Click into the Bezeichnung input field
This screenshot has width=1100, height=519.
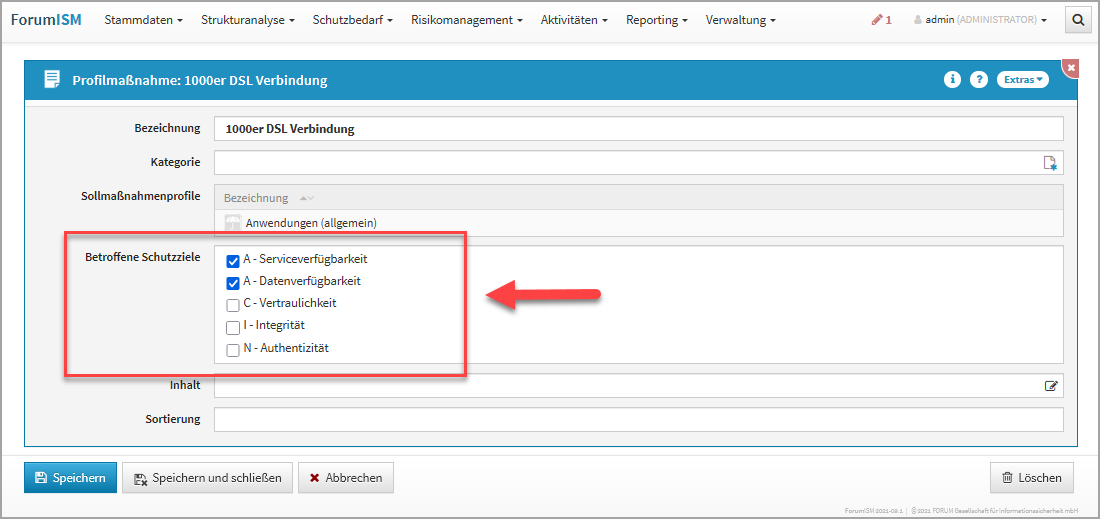click(x=638, y=129)
